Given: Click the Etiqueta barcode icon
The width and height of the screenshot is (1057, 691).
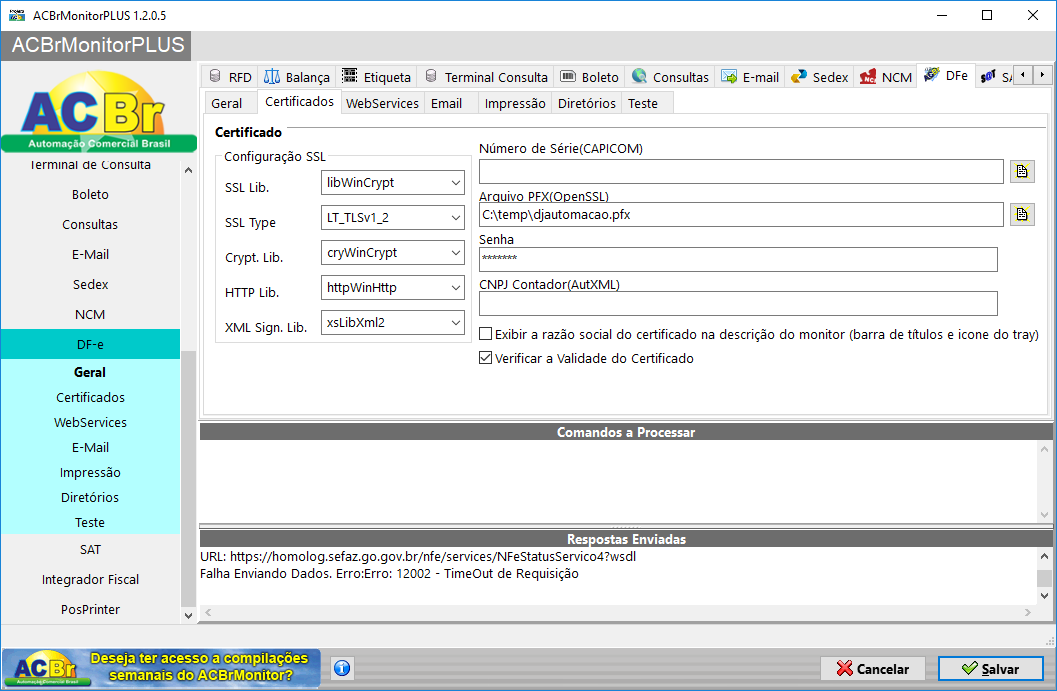Looking at the screenshot, I should 349,76.
